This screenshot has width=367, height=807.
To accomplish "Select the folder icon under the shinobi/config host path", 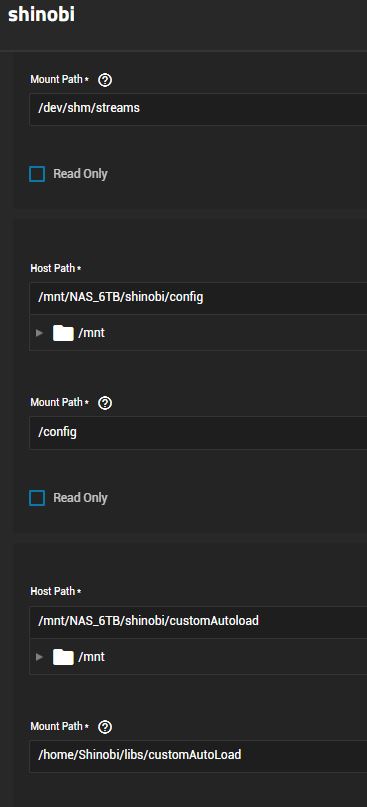I will click(63, 333).
